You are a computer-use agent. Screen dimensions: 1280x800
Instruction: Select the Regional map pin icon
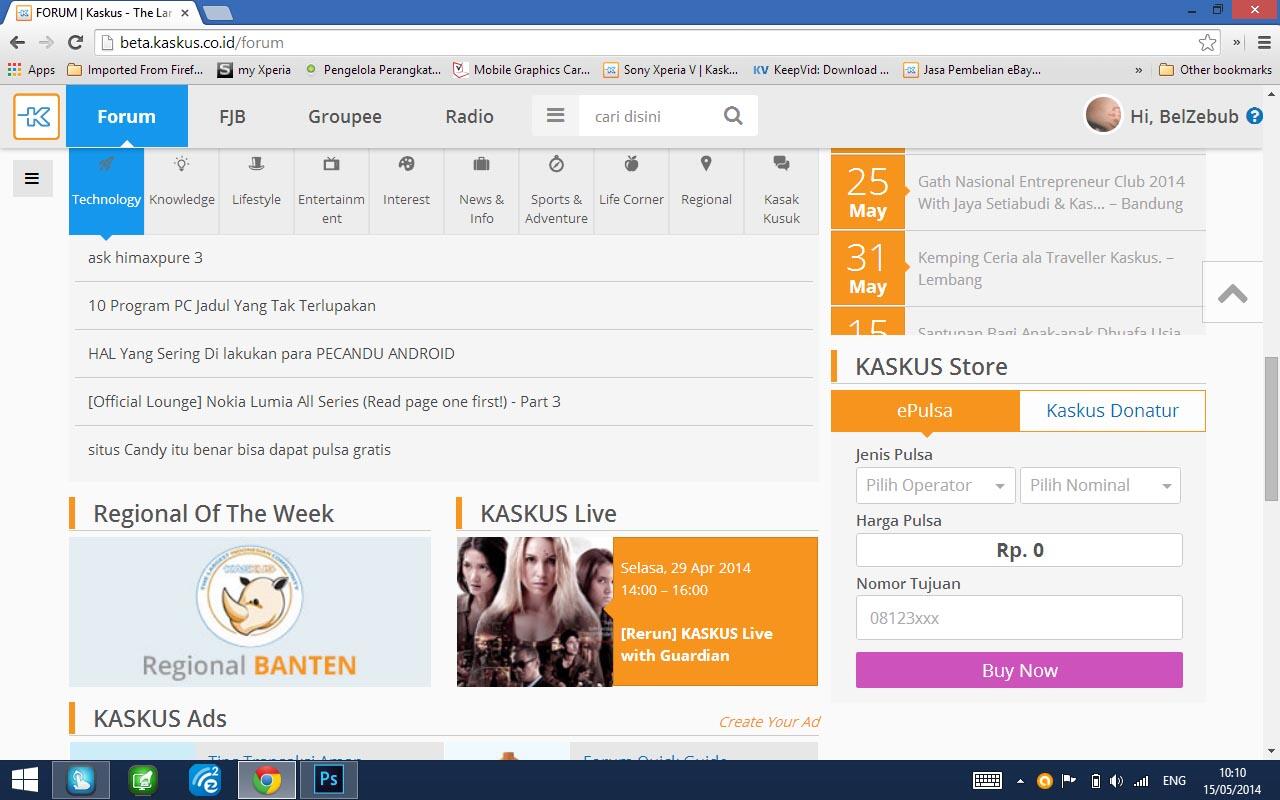(x=706, y=164)
